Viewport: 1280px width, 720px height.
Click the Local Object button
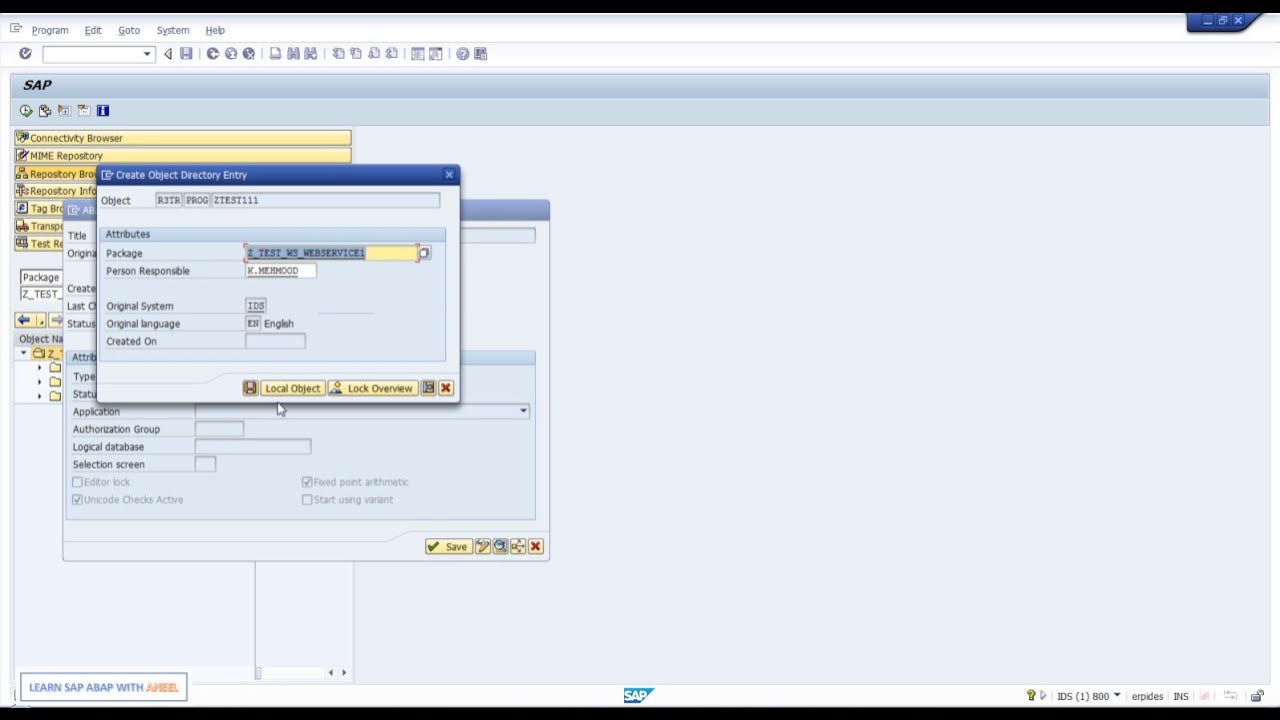click(292, 388)
